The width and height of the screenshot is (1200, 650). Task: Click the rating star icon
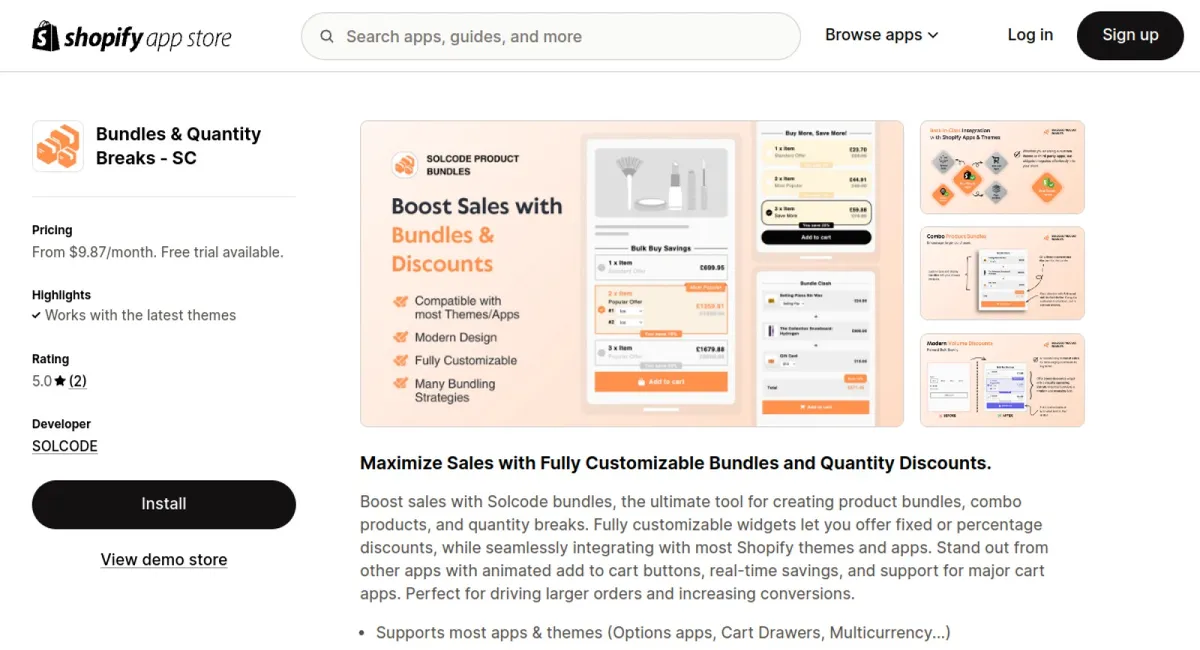click(60, 381)
